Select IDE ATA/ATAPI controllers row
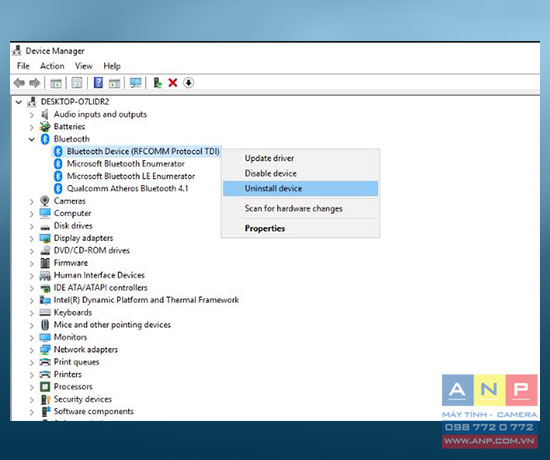This screenshot has height=460, width=550. coord(100,288)
